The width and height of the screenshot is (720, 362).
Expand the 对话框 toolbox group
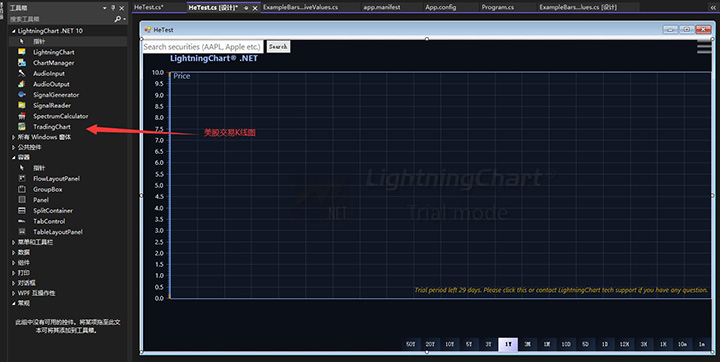tap(13, 283)
